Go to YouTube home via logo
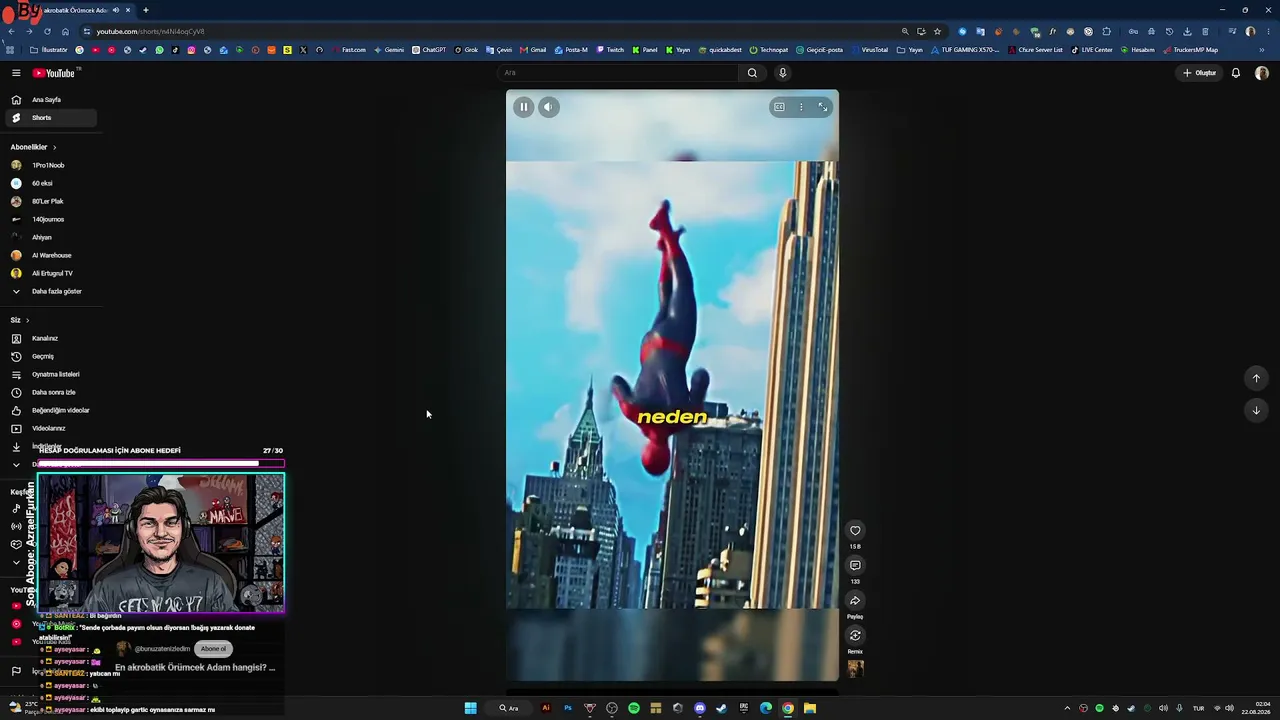The height and width of the screenshot is (720, 1280). [55, 73]
